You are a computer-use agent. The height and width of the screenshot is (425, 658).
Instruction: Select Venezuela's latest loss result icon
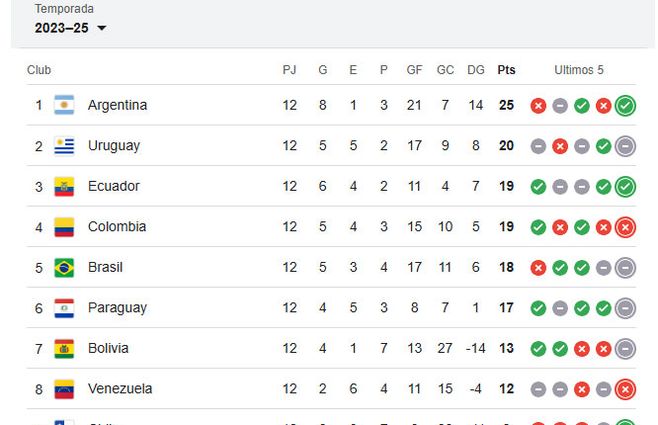626,389
